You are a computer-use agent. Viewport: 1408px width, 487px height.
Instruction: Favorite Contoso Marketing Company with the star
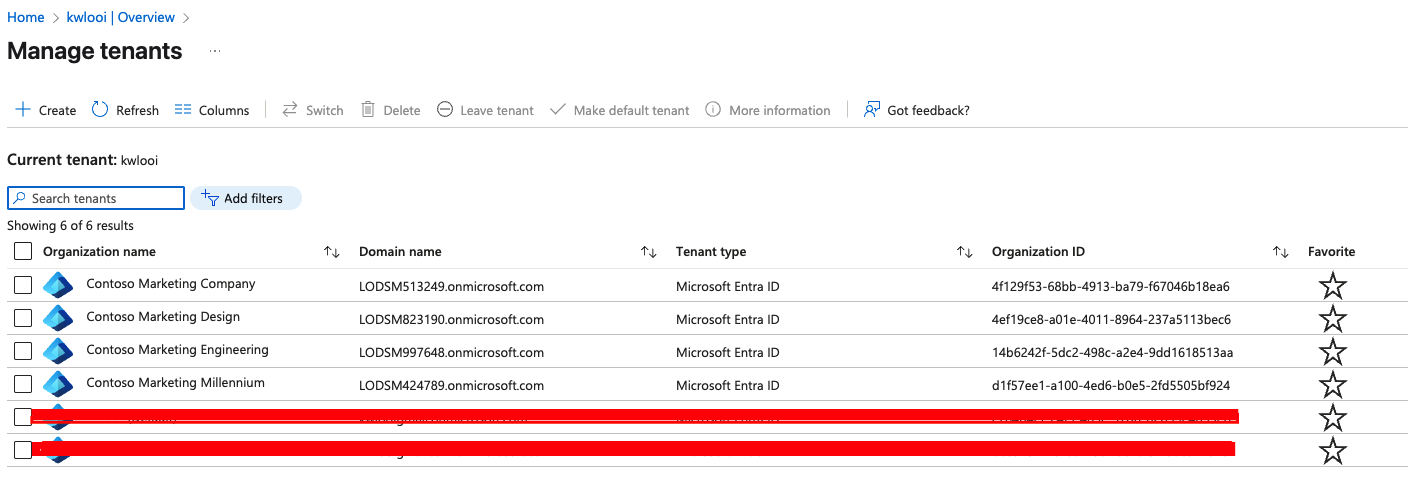point(1332,287)
